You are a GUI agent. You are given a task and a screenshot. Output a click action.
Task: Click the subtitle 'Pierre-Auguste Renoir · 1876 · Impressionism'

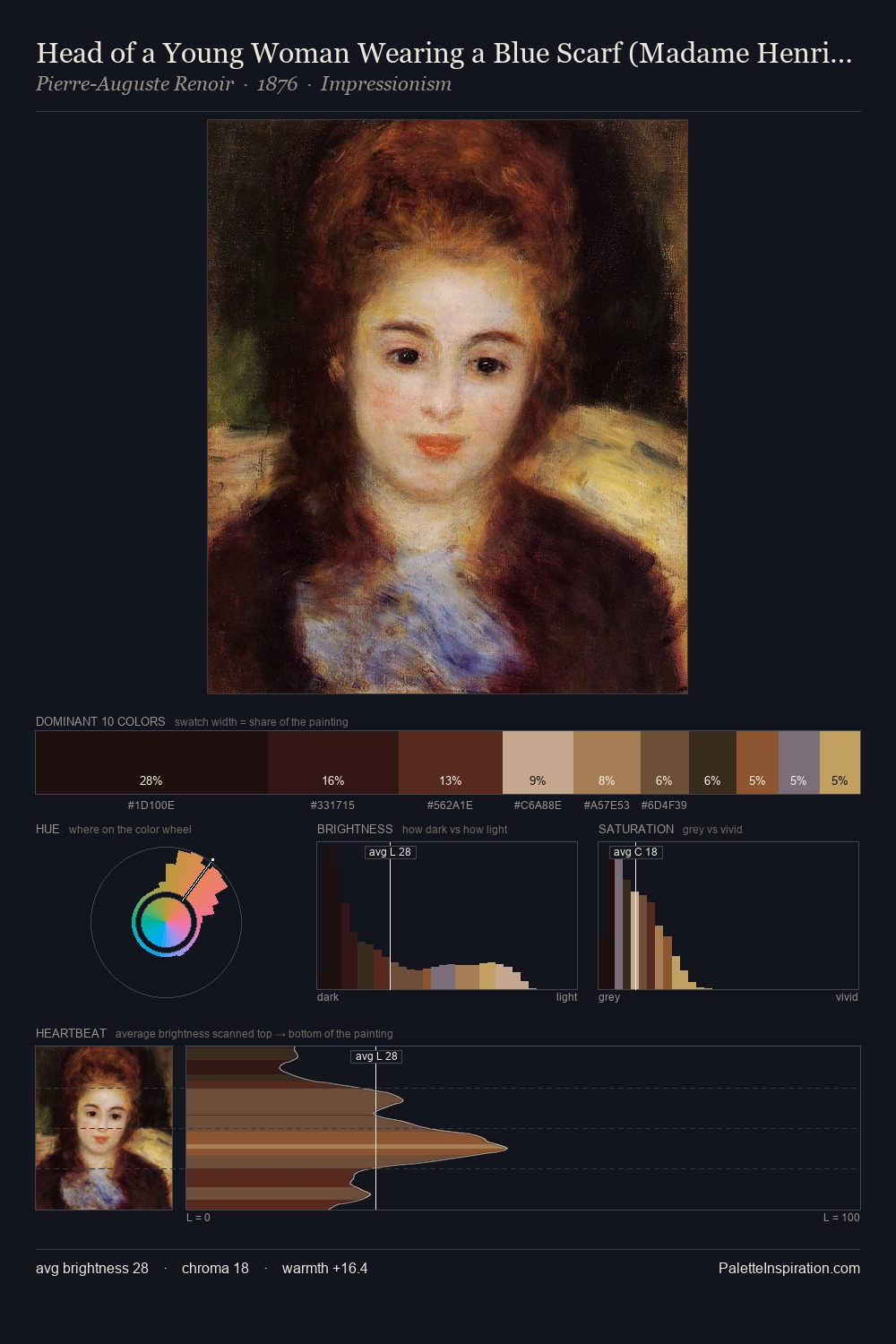point(244,84)
